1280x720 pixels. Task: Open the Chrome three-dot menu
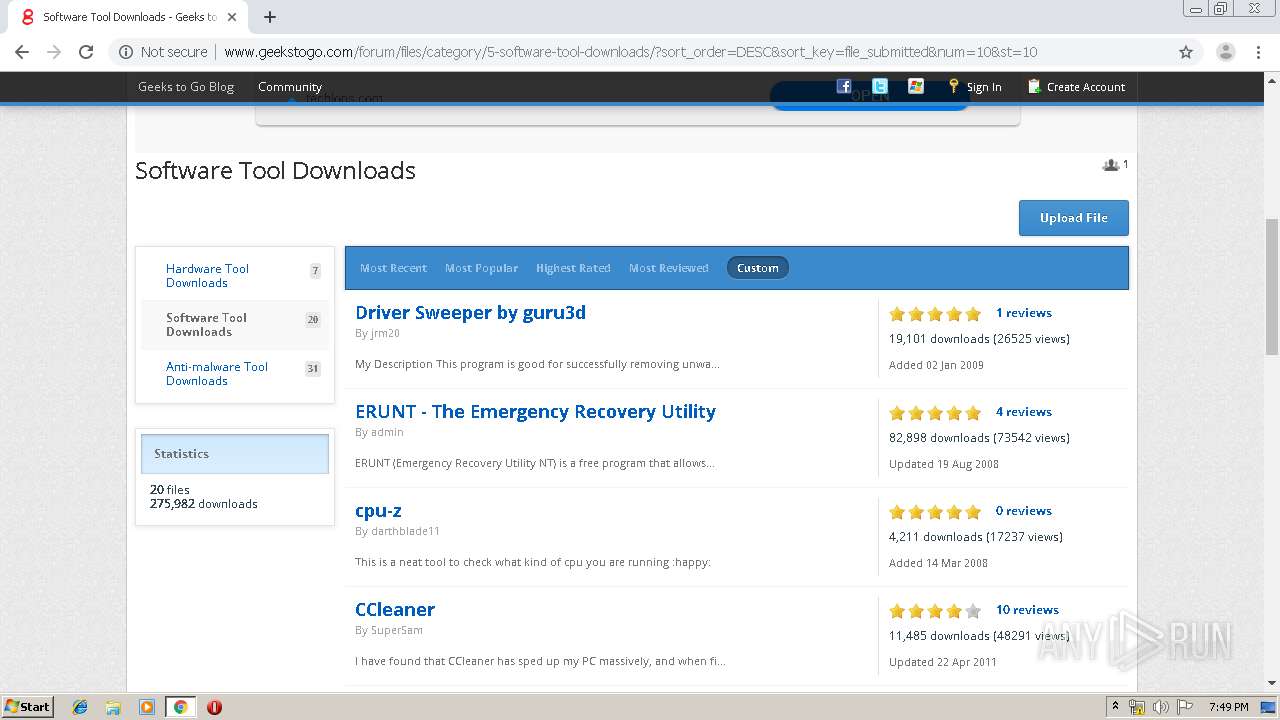(1258, 52)
